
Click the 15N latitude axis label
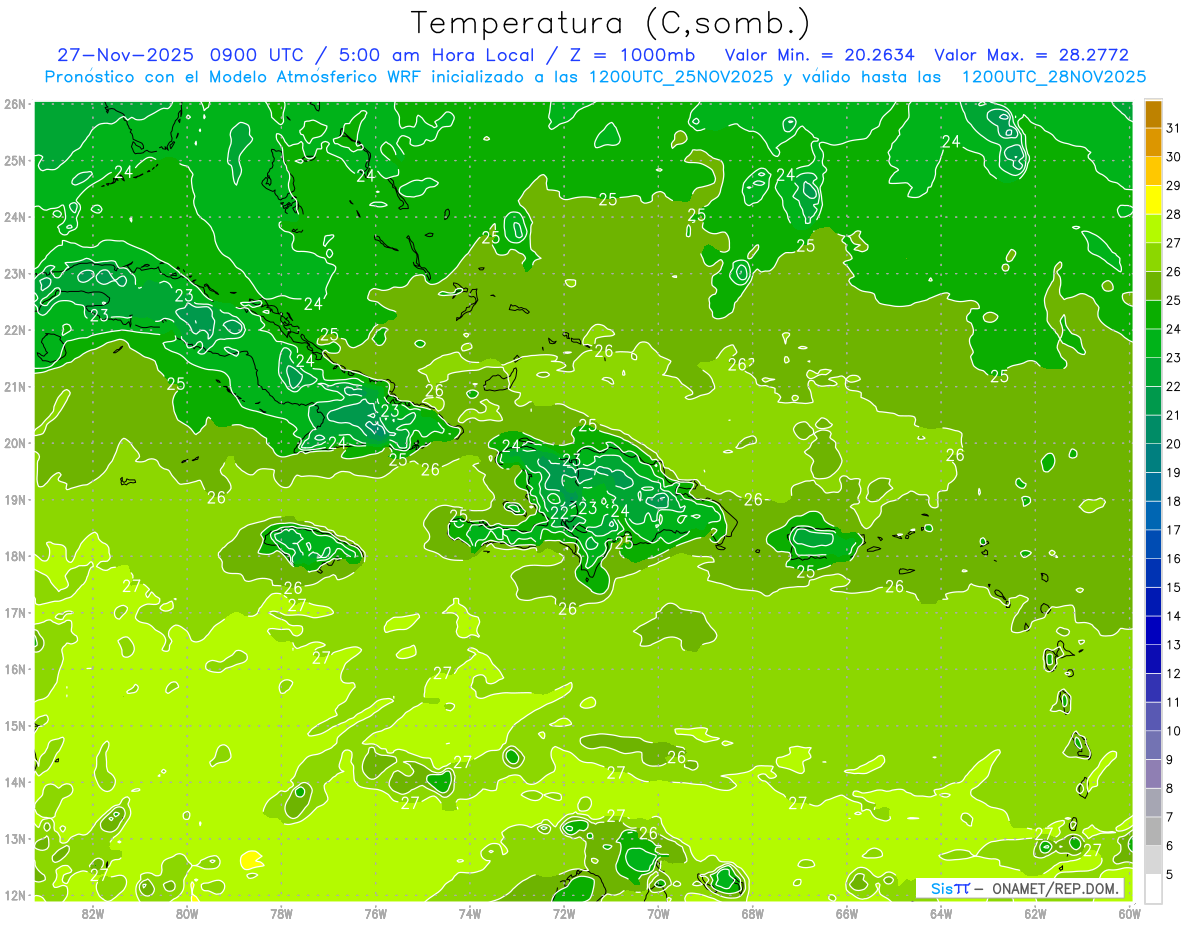point(15,725)
